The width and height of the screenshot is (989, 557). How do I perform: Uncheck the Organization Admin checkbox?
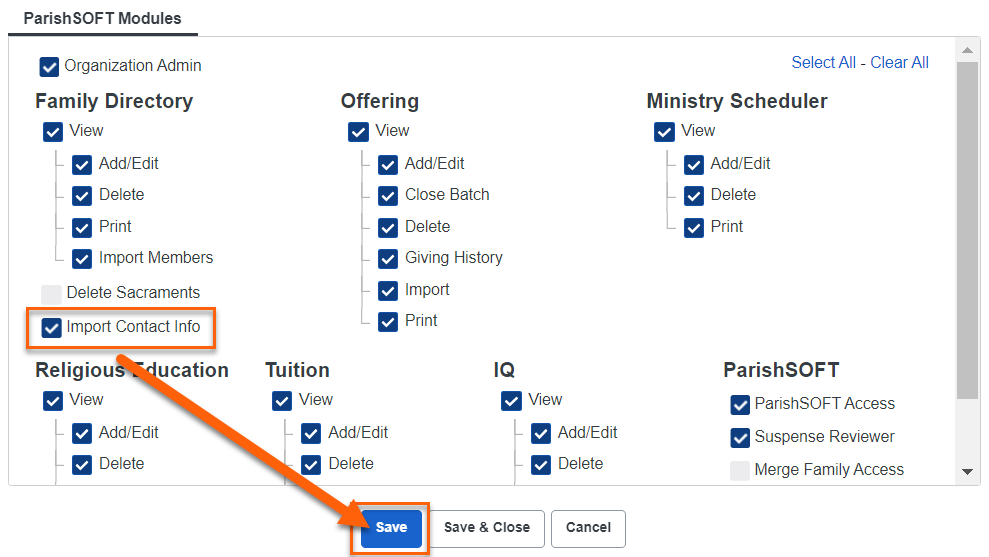click(x=49, y=66)
